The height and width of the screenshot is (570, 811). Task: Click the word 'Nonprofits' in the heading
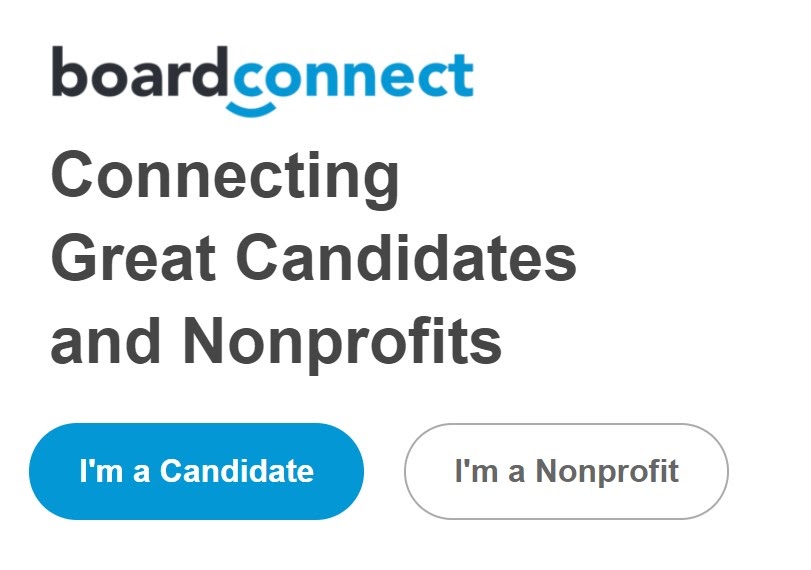coord(342,343)
